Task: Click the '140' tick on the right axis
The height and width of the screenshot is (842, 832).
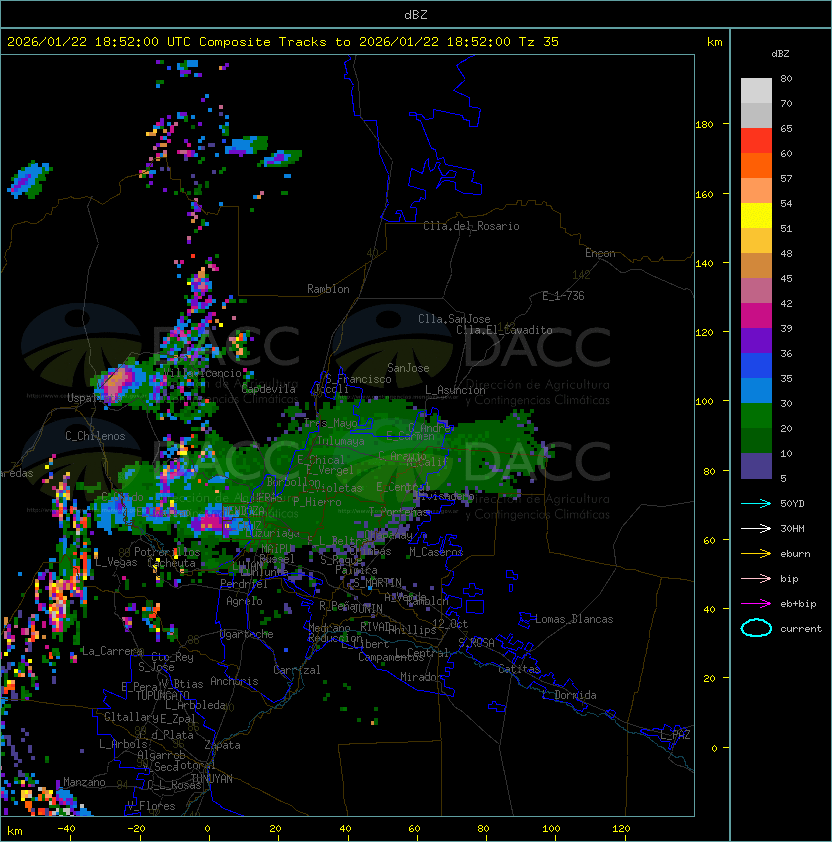Action: click(704, 263)
